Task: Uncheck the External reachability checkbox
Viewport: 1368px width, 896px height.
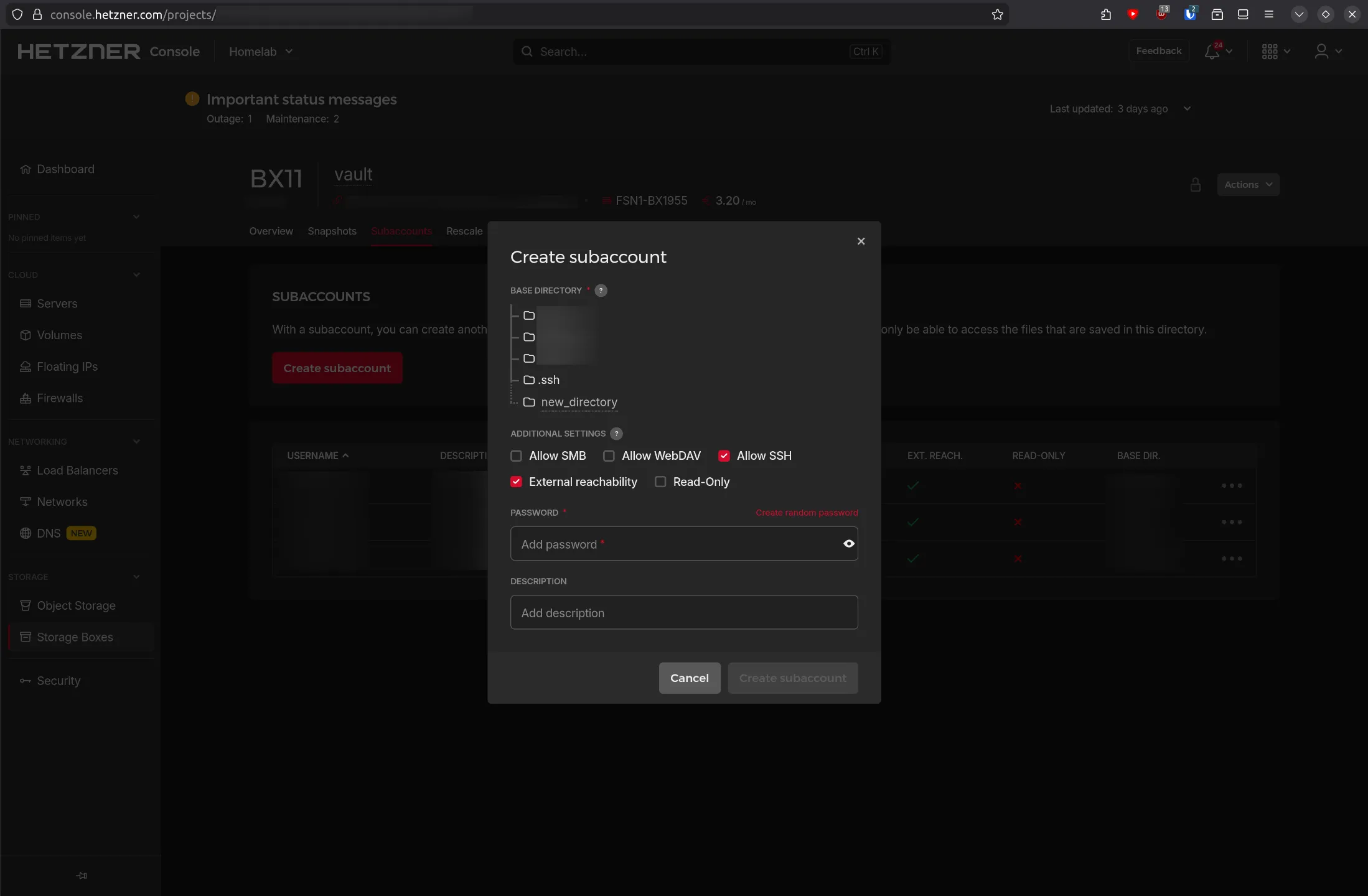Action: (516, 482)
